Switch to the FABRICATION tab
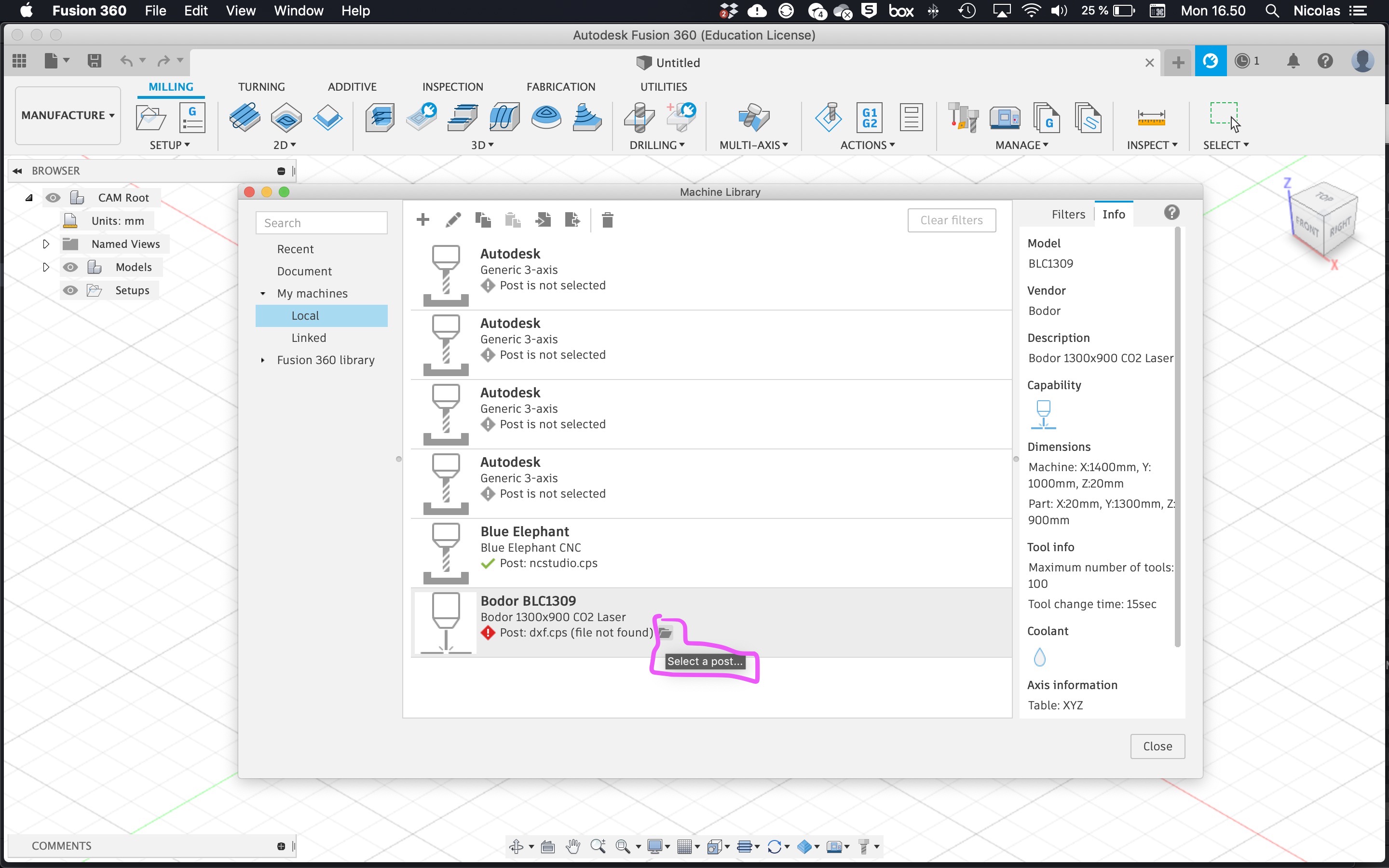The height and width of the screenshot is (868, 1389). pos(561,87)
